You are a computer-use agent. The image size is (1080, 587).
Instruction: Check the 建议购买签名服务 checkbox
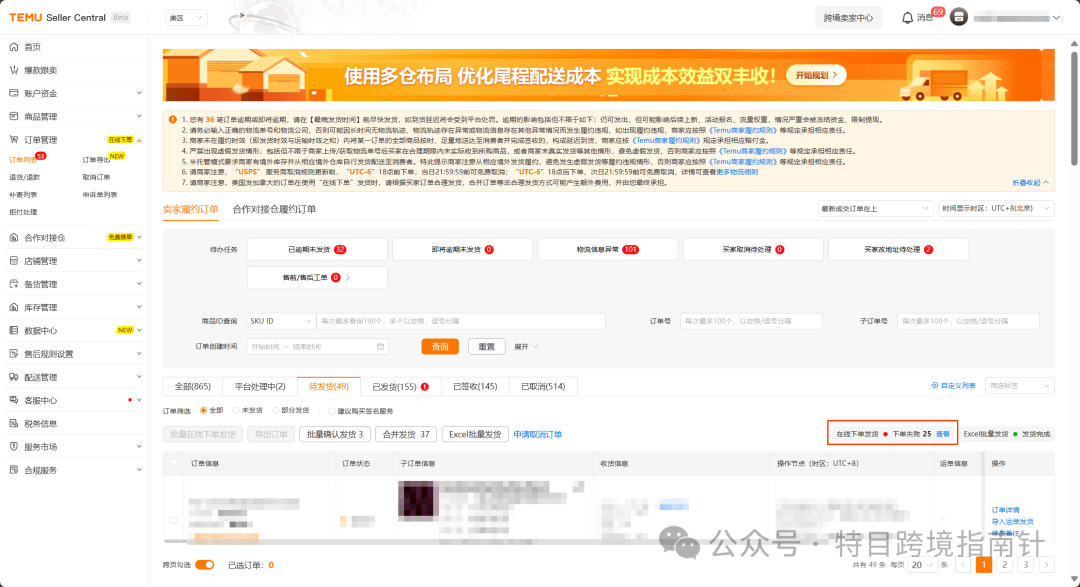pyautogui.click(x=331, y=411)
